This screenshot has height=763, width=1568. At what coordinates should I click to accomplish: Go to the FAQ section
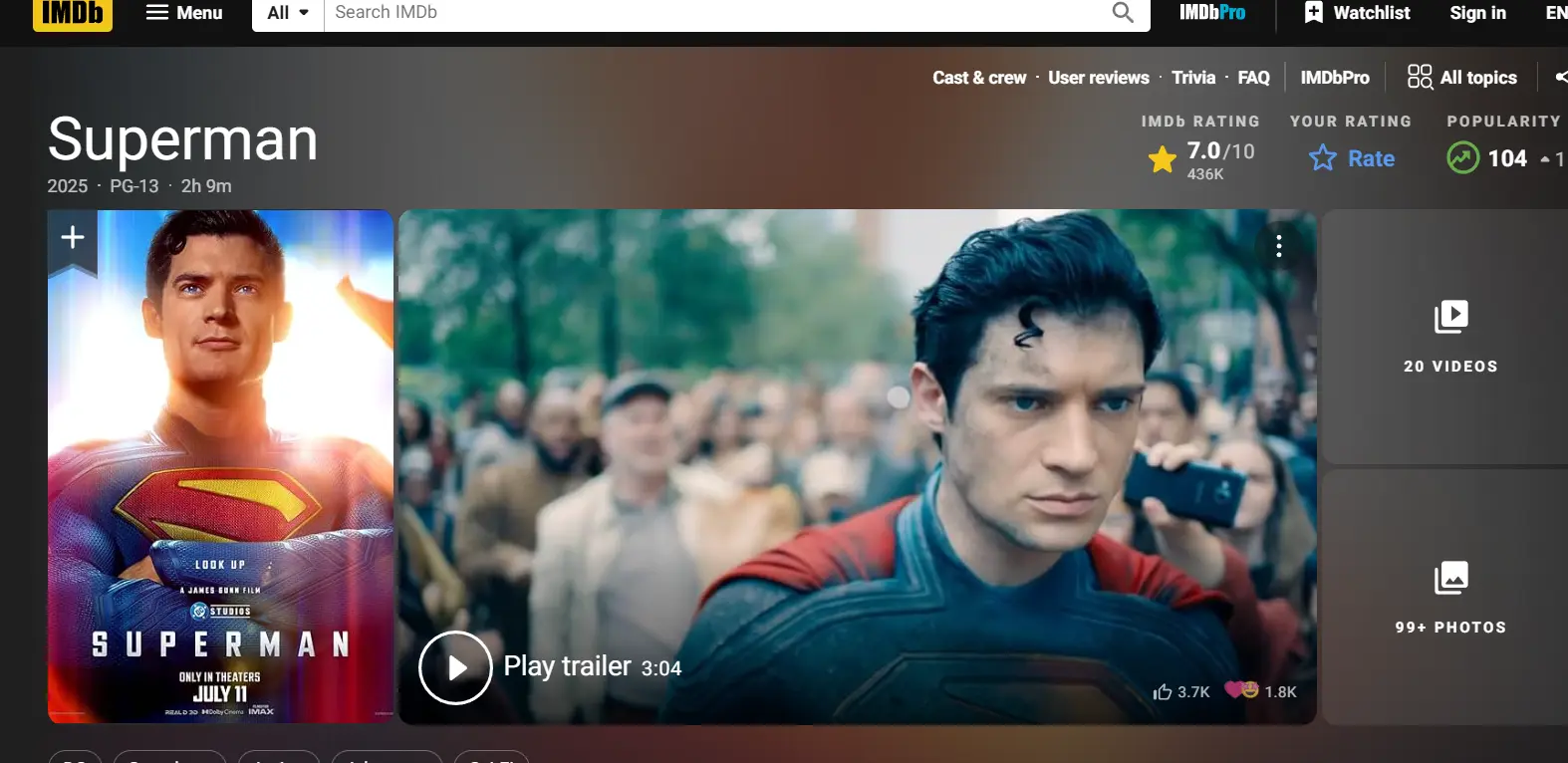click(x=1254, y=78)
